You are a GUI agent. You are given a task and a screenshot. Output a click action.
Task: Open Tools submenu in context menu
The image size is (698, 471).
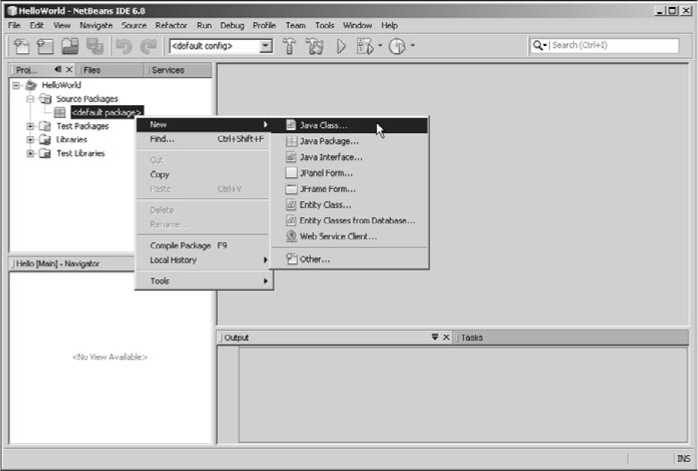point(204,281)
